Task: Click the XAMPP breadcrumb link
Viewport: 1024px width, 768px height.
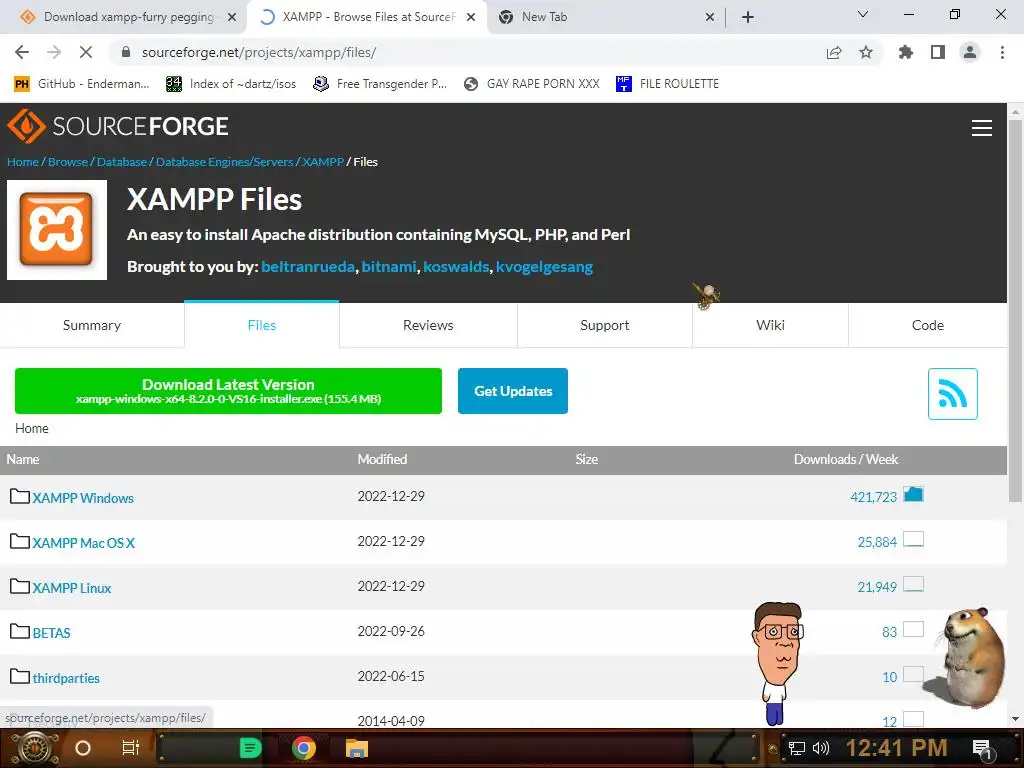Action: coord(323,161)
